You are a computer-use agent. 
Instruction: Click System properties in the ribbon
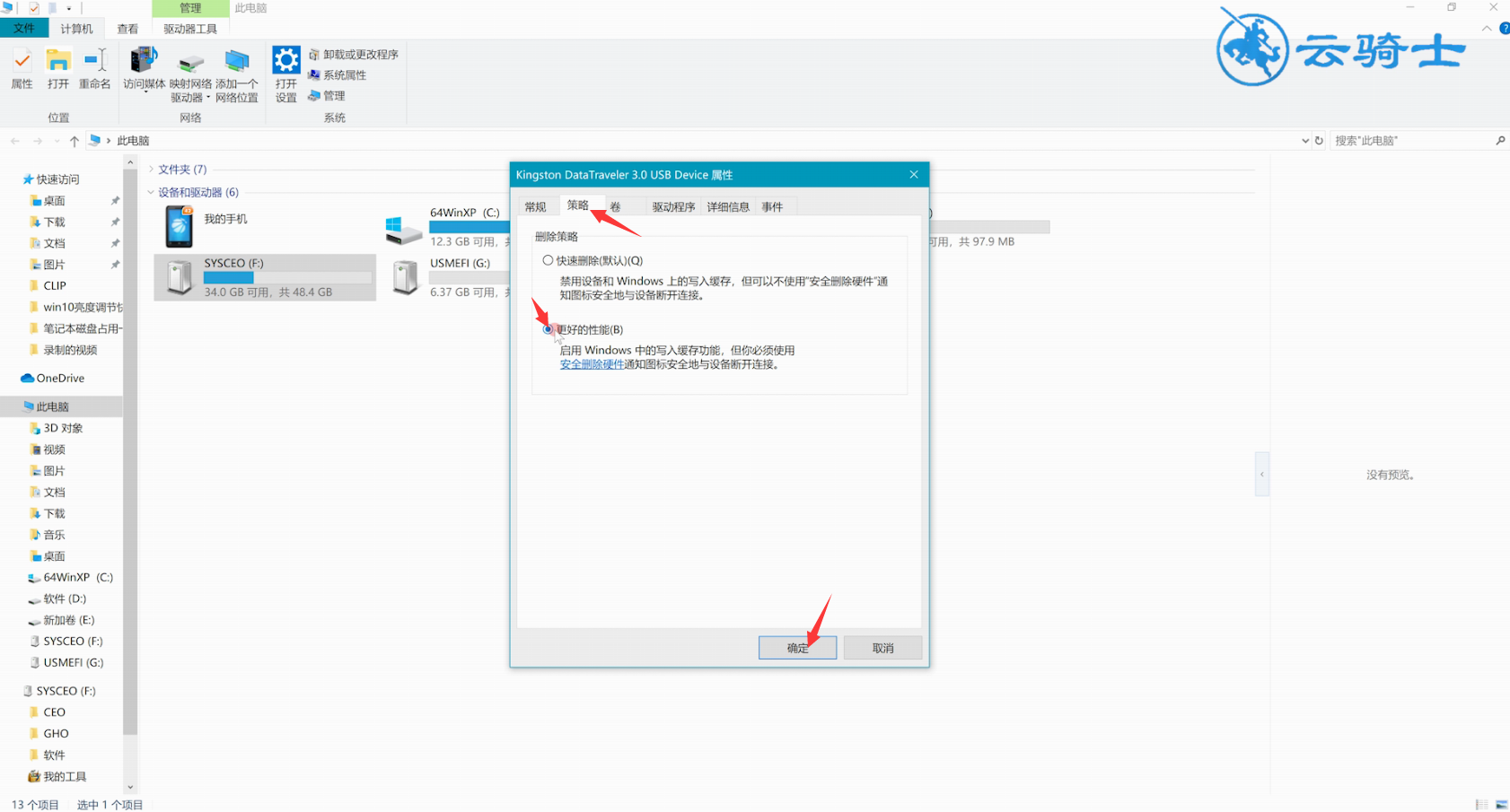[x=337, y=75]
